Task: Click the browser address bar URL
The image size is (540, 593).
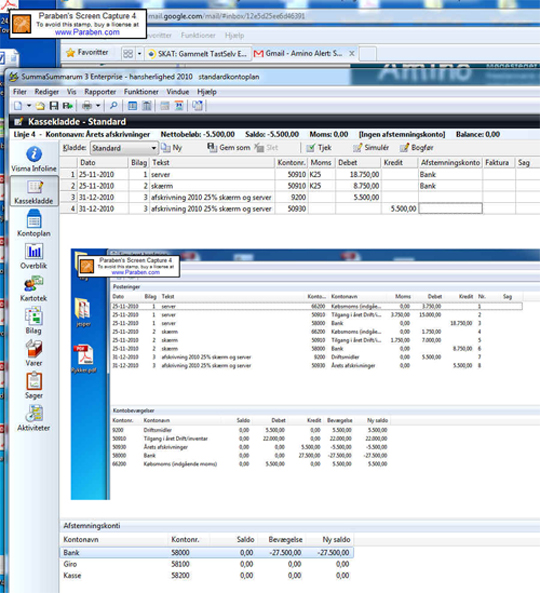Action: click(226, 16)
